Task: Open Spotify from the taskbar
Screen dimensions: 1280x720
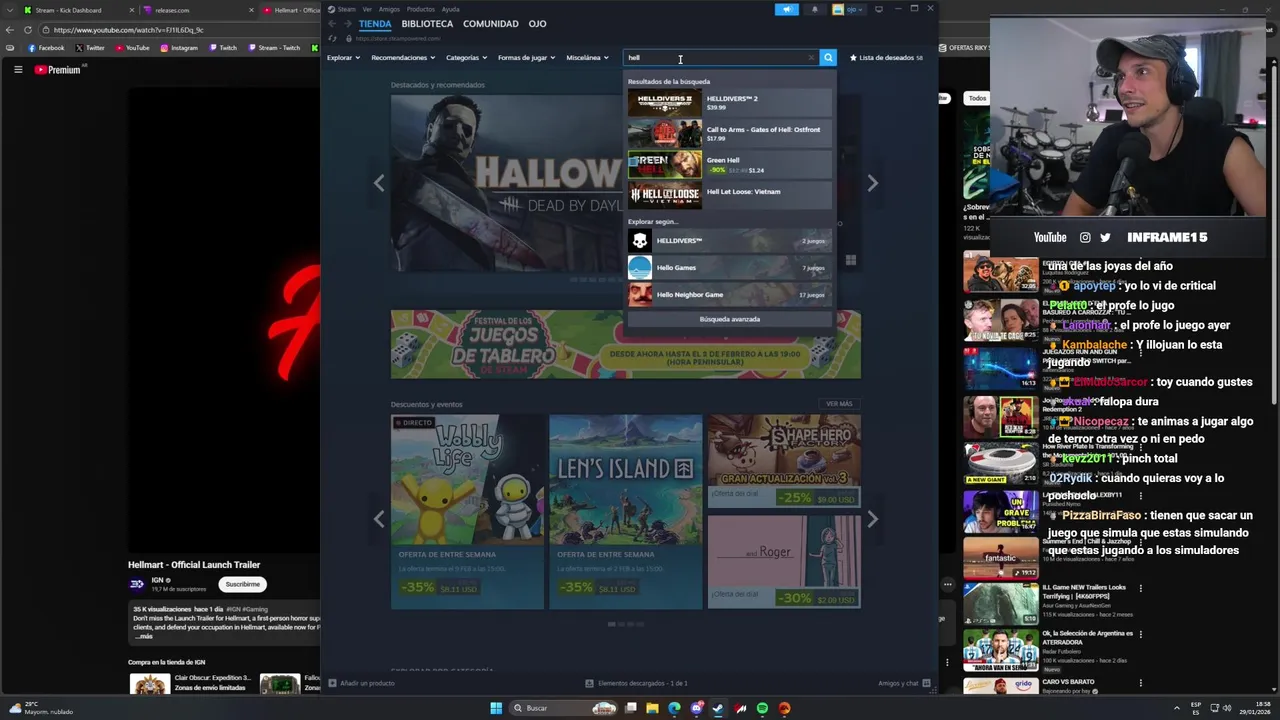Action: click(762, 708)
